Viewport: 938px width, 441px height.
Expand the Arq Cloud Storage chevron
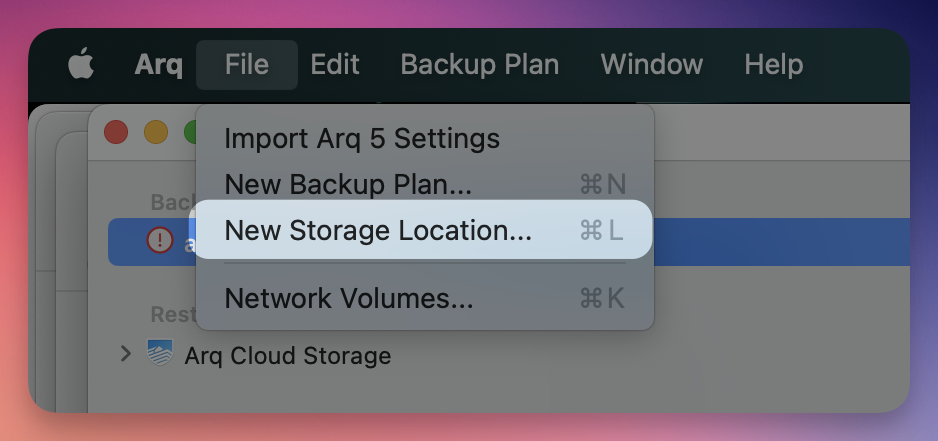[125, 353]
